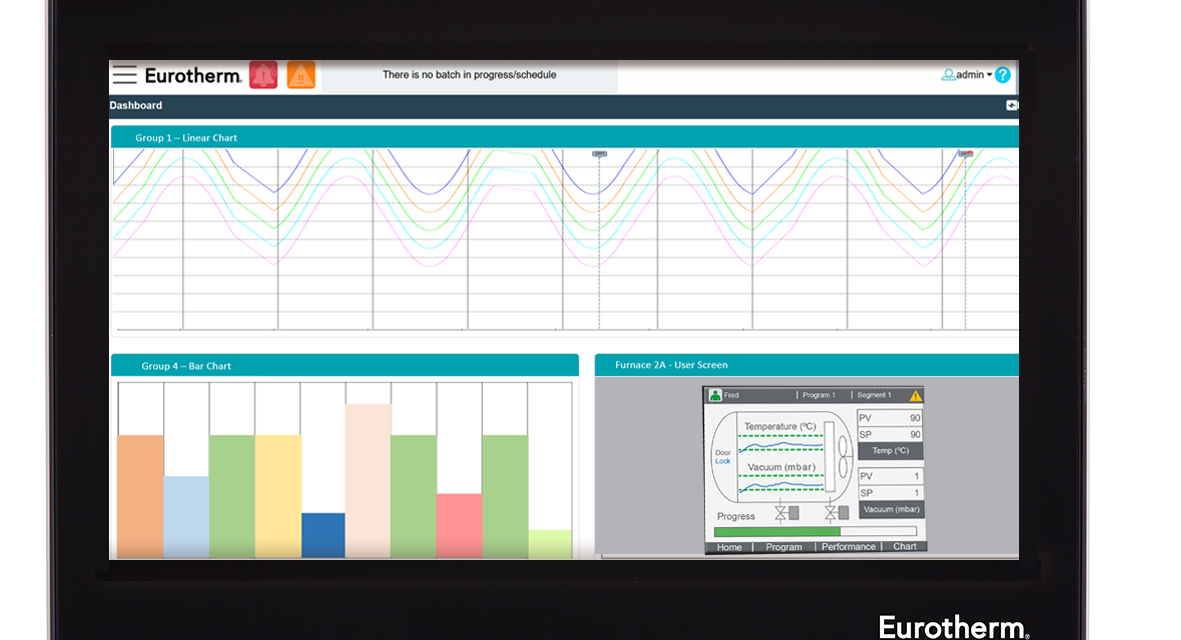This screenshot has height=640, width=1181.
Task: Toggle the left furnace valve
Action: tap(780, 512)
